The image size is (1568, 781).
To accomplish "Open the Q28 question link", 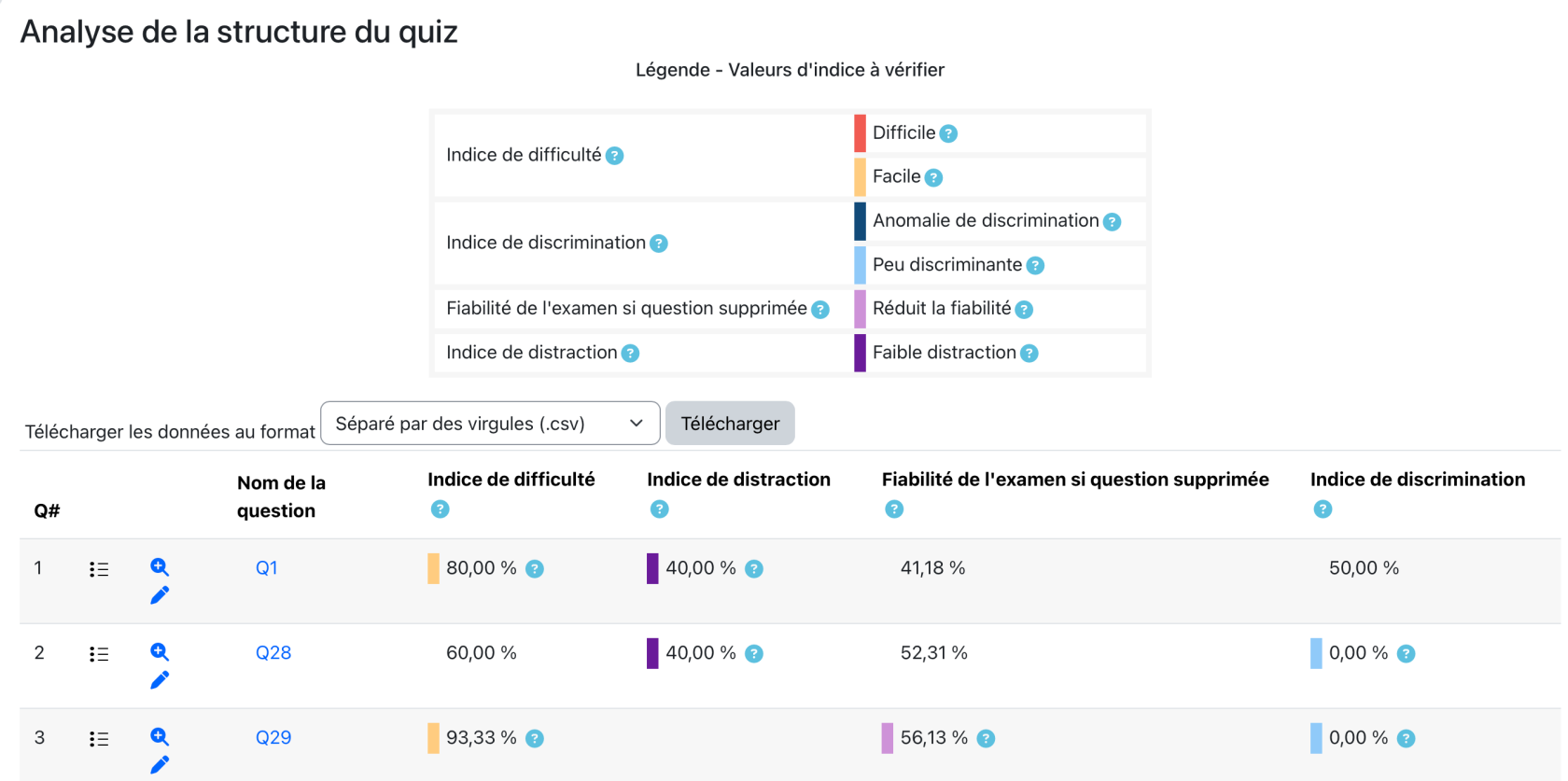I will pos(273,653).
